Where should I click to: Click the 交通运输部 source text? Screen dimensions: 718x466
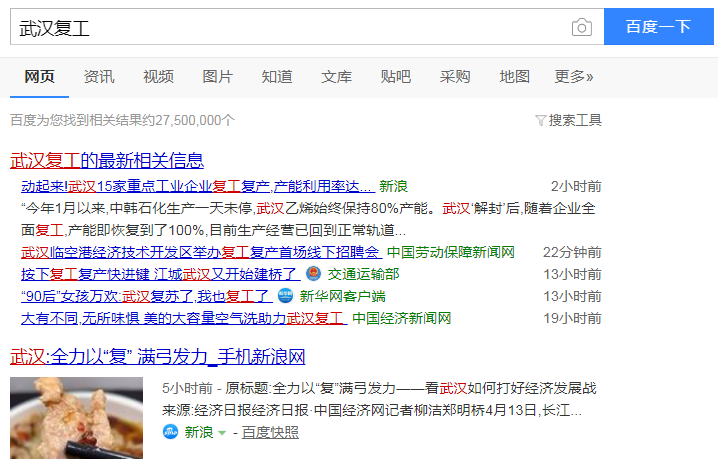[364, 274]
